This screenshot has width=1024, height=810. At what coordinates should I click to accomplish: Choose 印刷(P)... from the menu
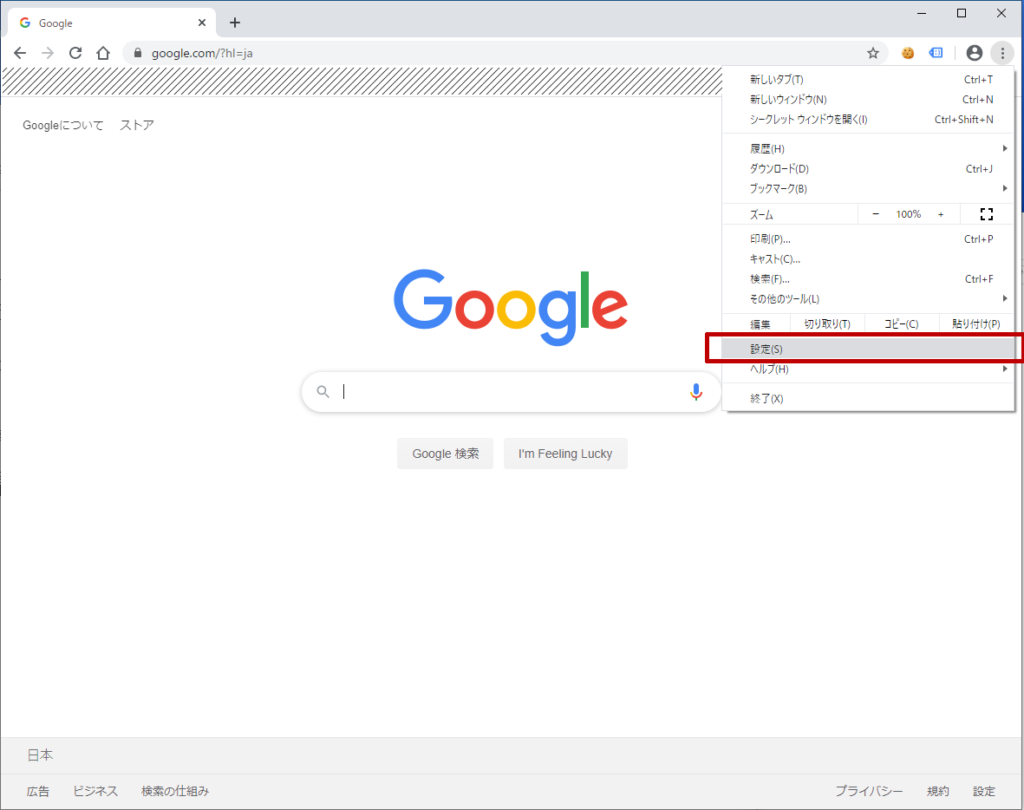868,239
